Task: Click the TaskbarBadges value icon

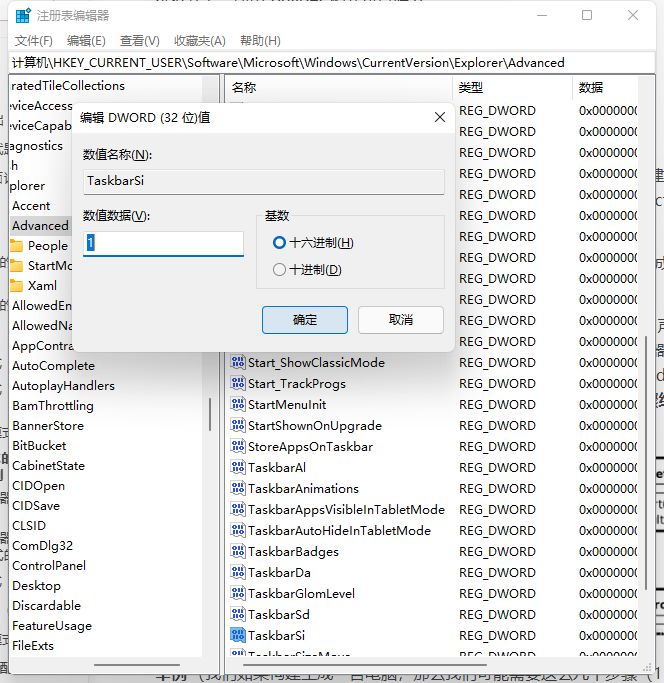Action: tap(238, 551)
